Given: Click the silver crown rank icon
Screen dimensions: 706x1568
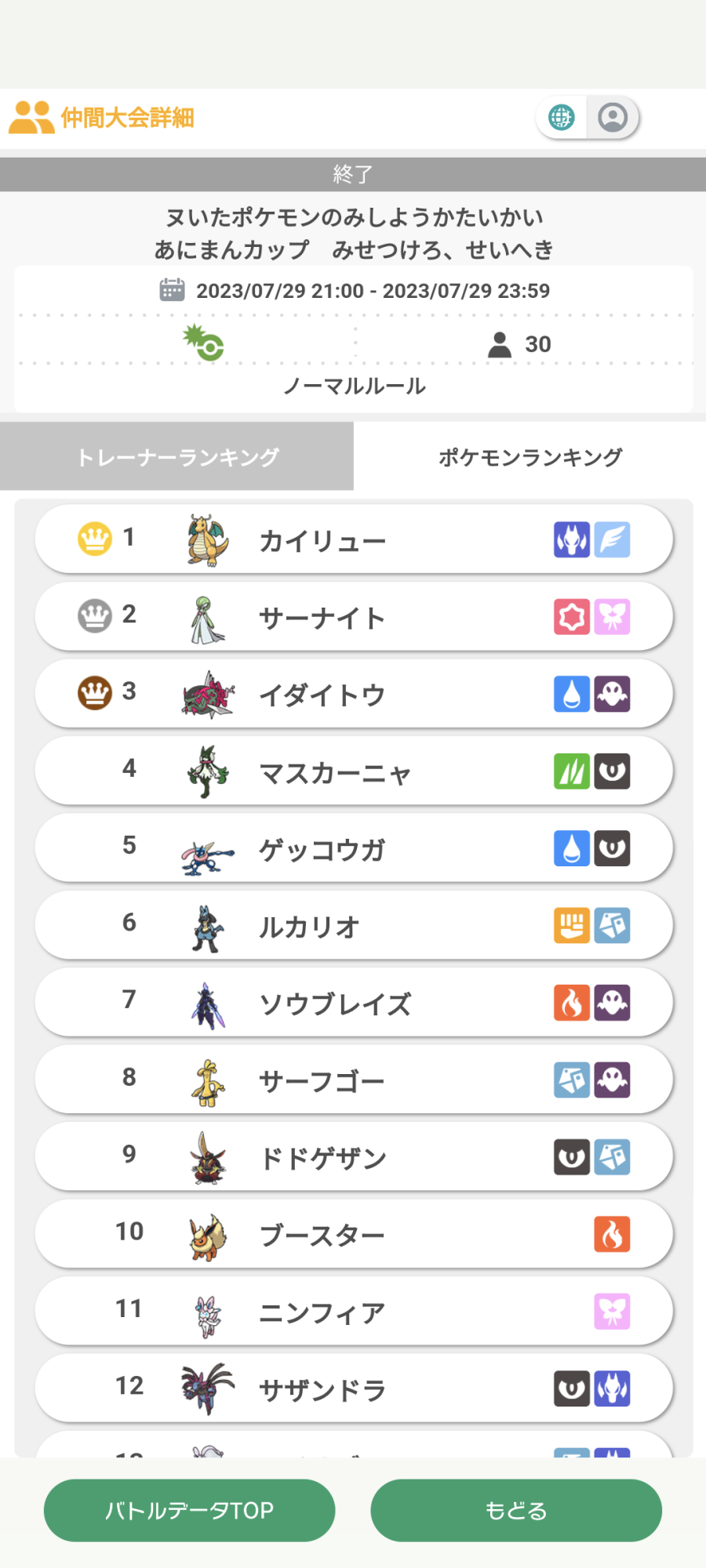Looking at the screenshot, I should (95, 615).
